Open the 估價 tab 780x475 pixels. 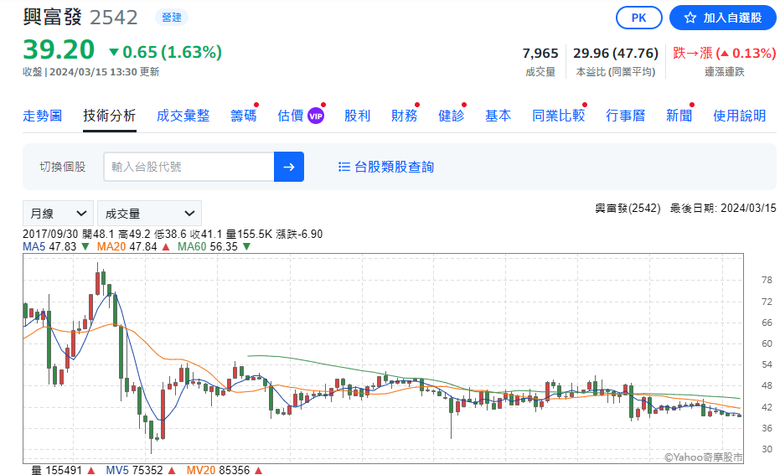pos(291,116)
